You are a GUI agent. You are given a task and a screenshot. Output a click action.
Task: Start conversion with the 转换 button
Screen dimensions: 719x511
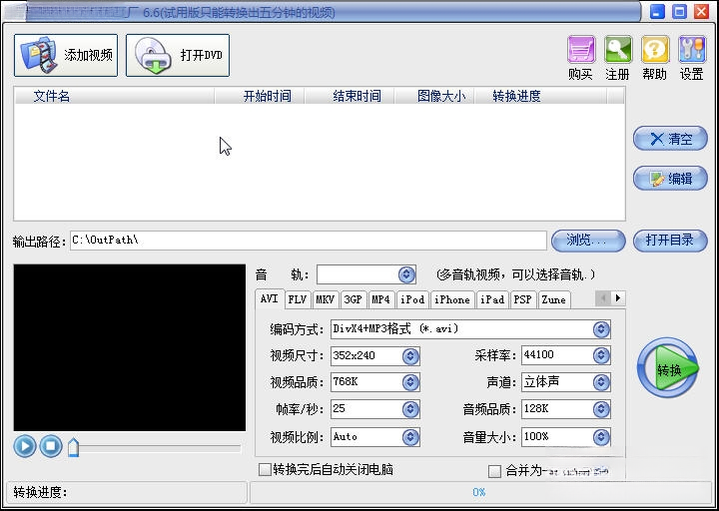pos(668,368)
